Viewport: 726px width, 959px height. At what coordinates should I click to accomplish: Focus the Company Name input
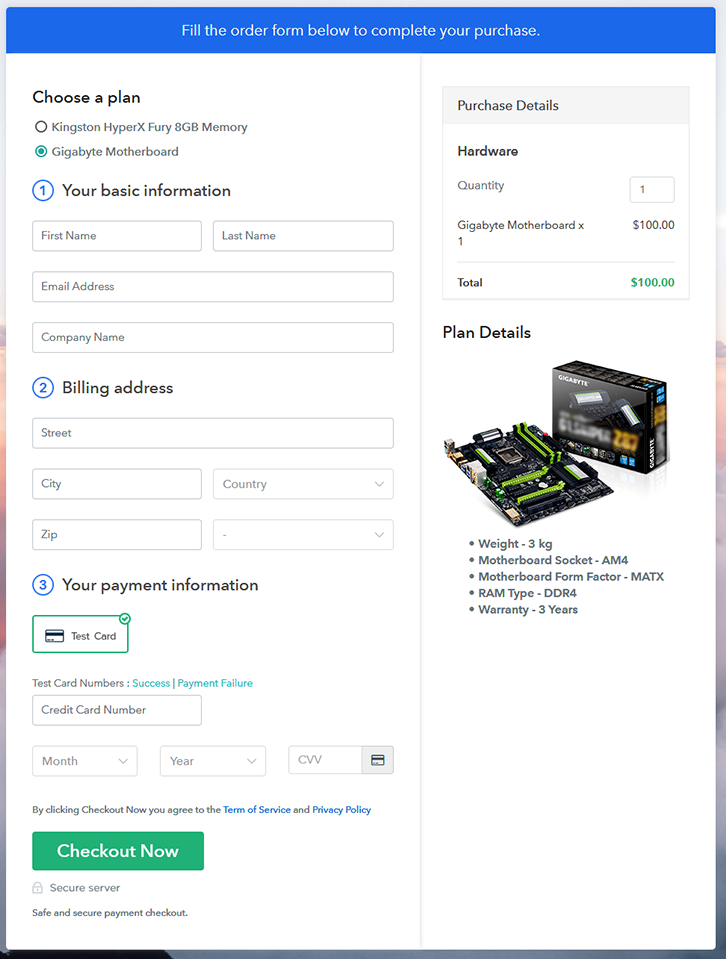pyautogui.click(x=213, y=337)
